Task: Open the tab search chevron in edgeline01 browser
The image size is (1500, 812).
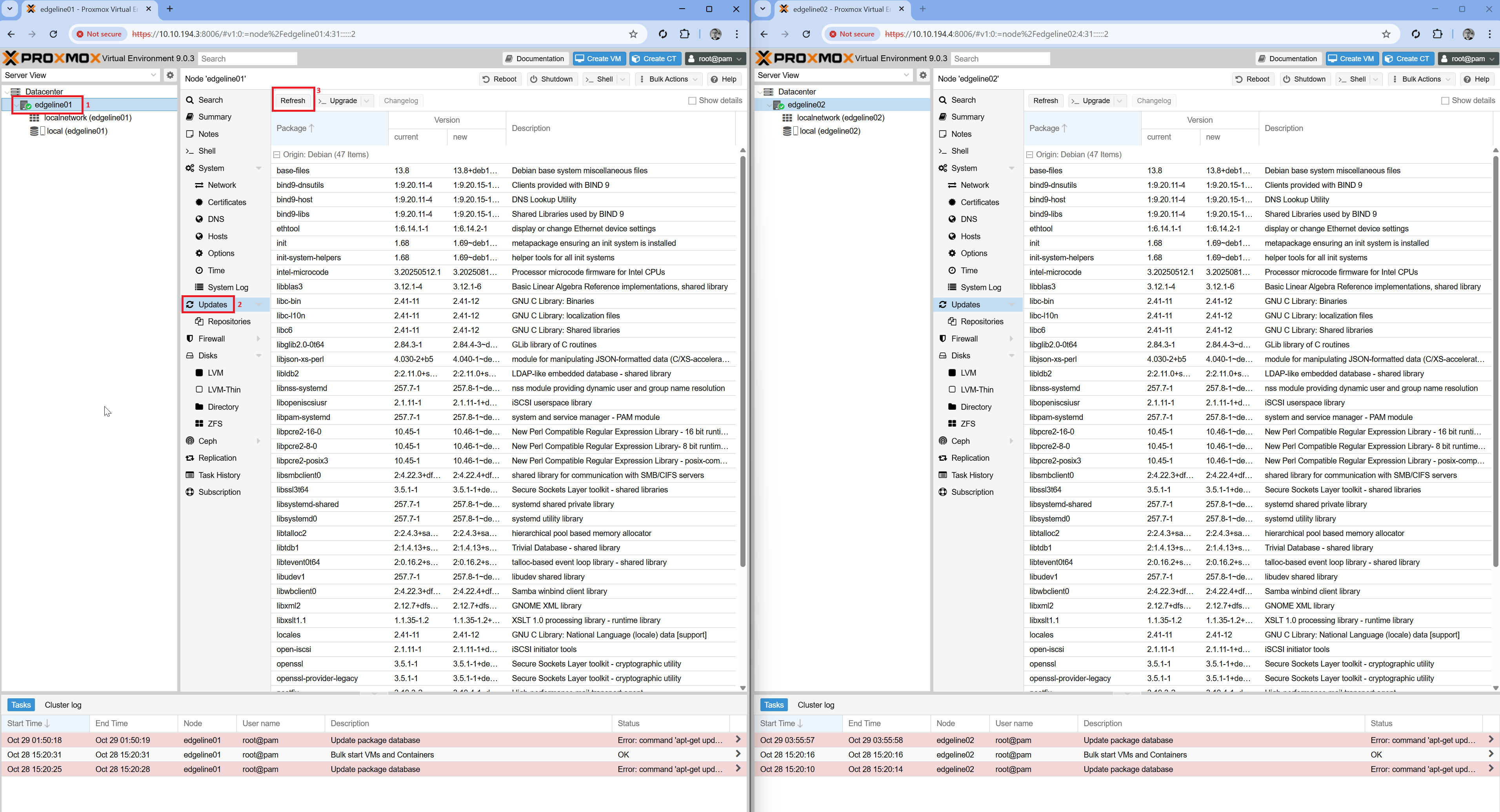Action: (x=10, y=9)
